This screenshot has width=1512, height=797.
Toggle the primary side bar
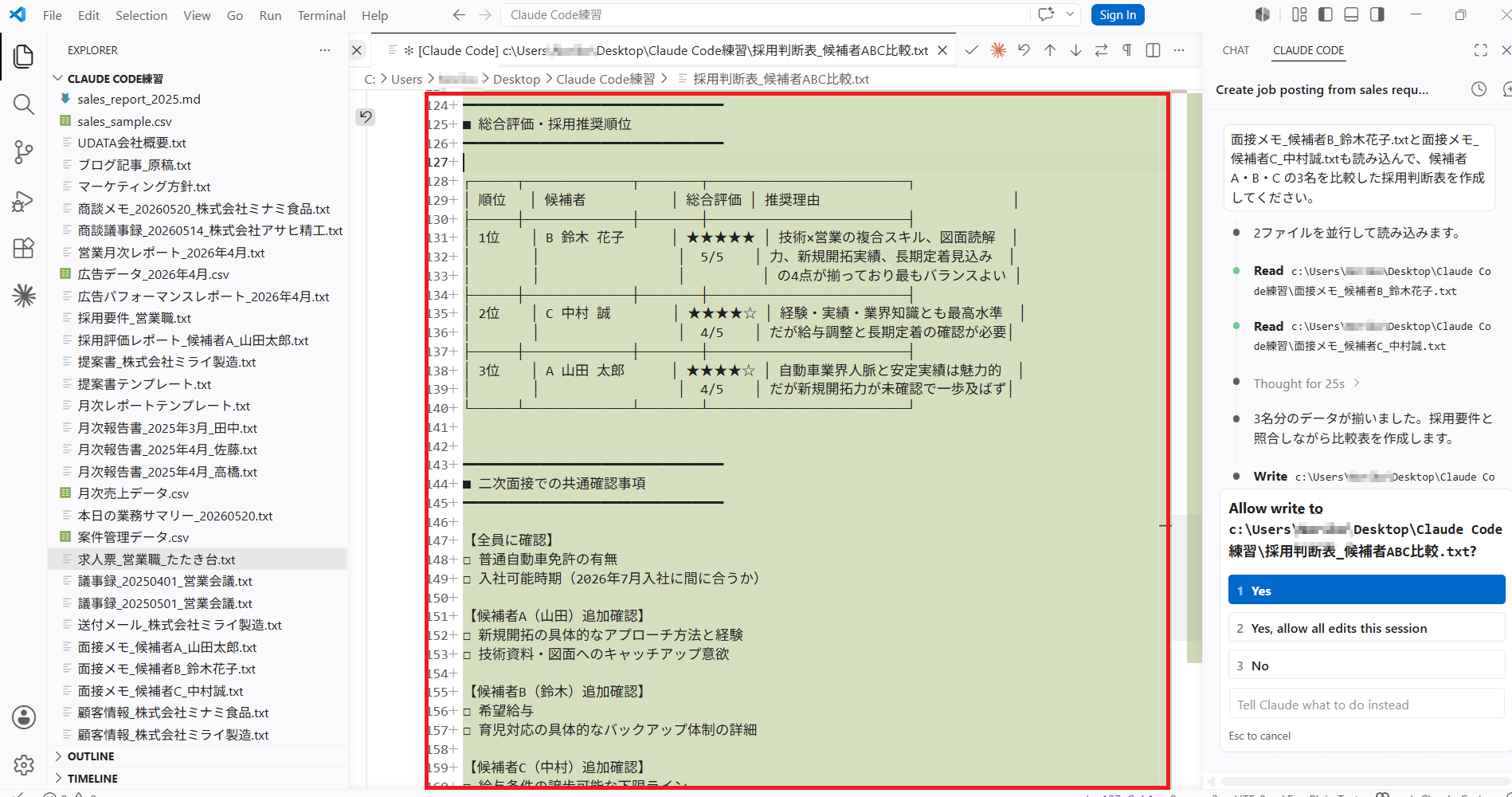click(x=1326, y=14)
